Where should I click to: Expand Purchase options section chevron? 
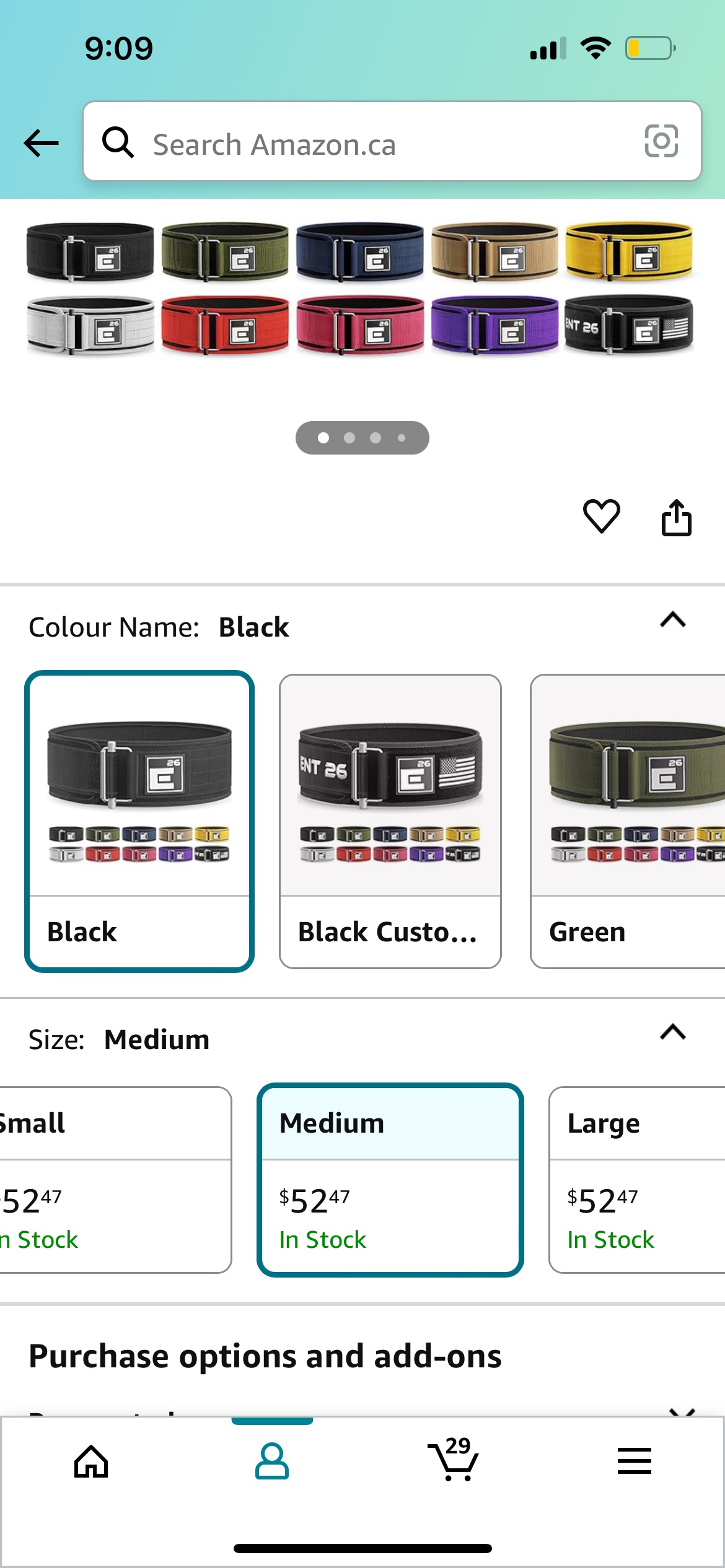tap(682, 1411)
